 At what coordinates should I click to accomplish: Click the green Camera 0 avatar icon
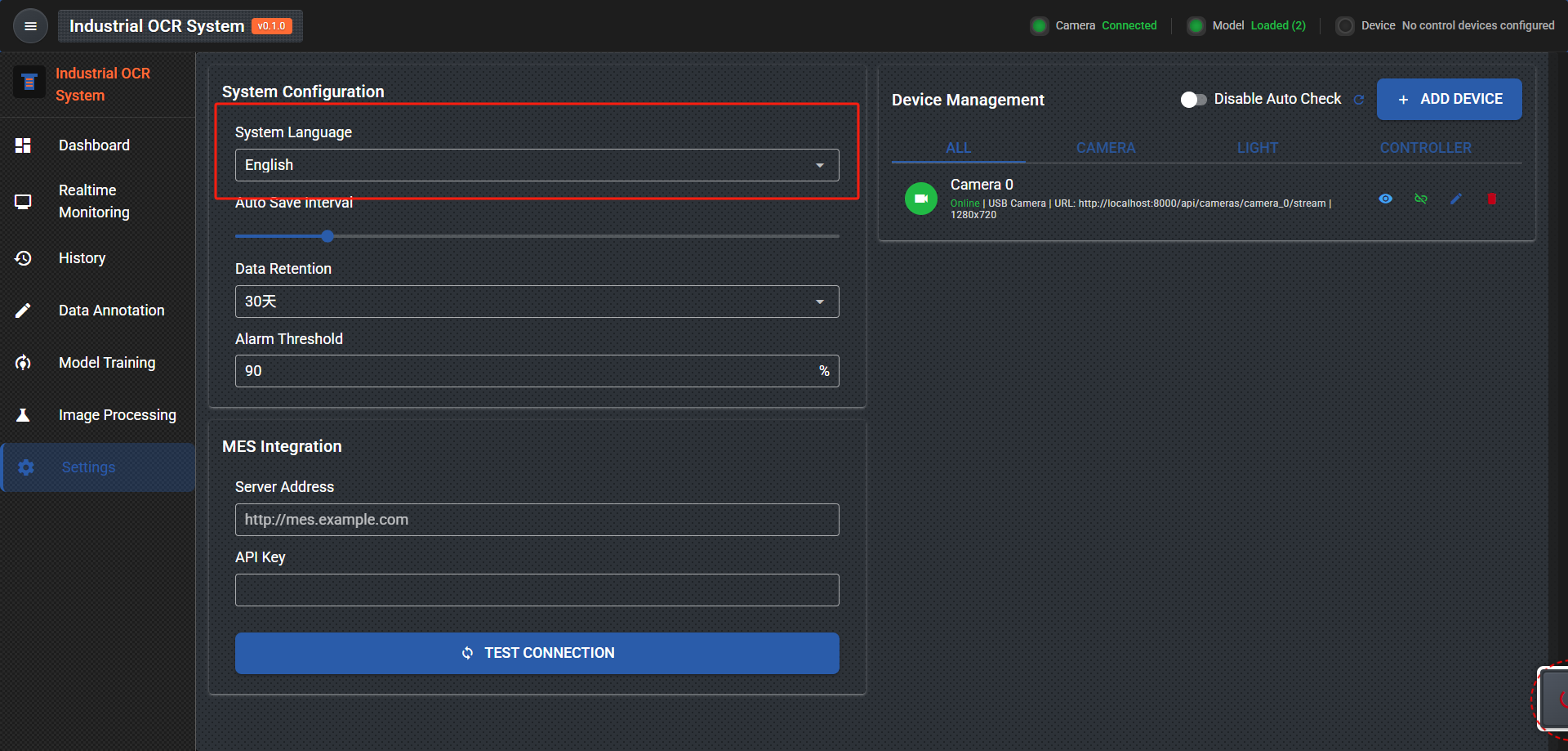[x=921, y=199]
